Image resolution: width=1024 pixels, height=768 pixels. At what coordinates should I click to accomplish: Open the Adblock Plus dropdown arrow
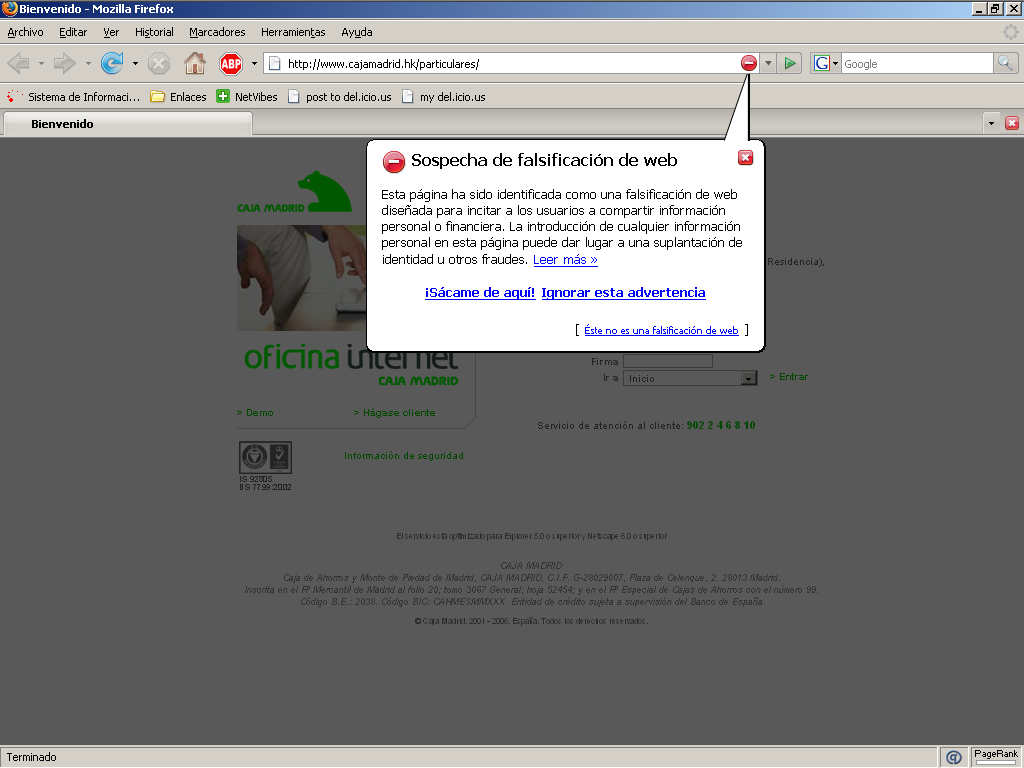pos(254,64)
